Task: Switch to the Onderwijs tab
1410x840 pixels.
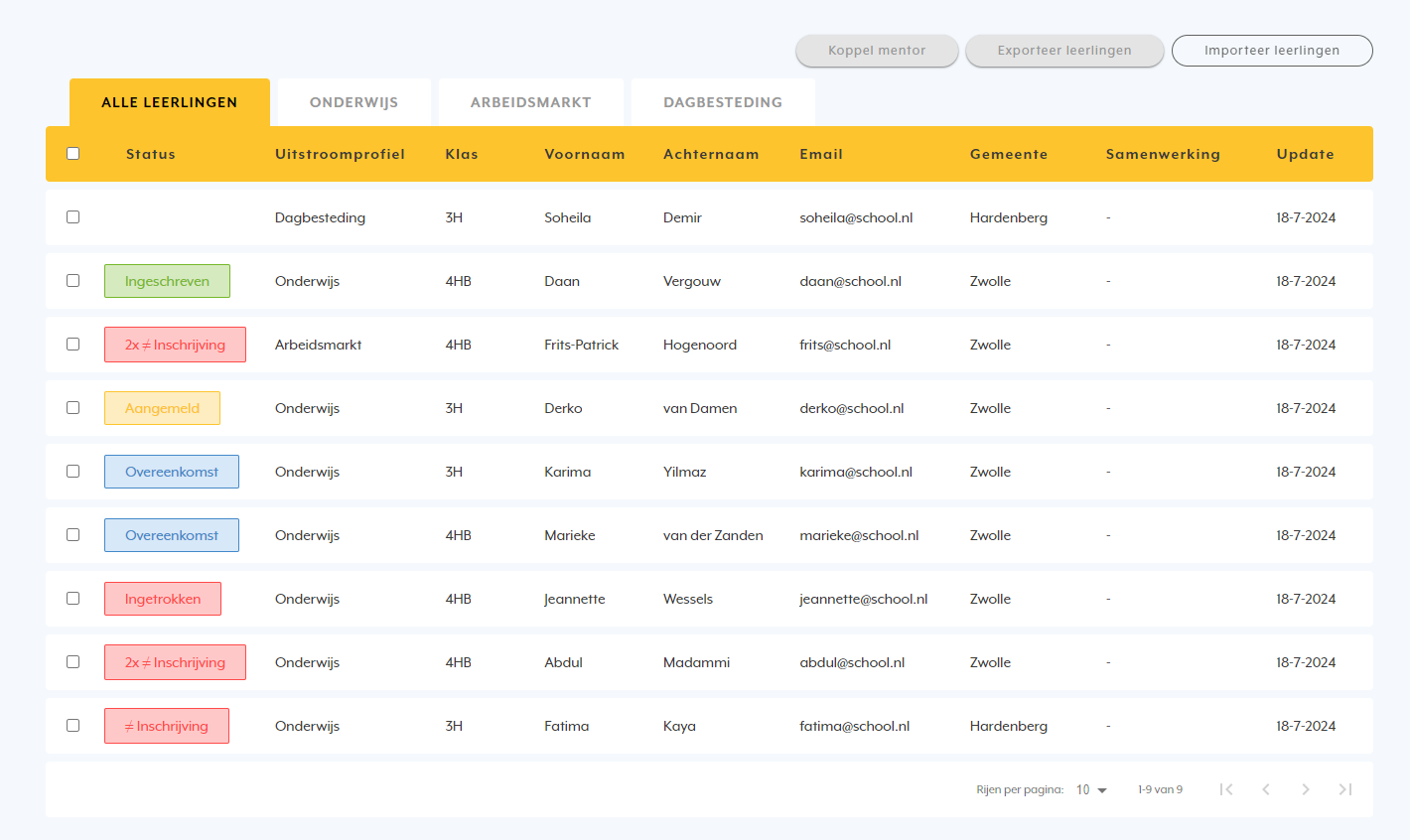Action: (353, 102)
